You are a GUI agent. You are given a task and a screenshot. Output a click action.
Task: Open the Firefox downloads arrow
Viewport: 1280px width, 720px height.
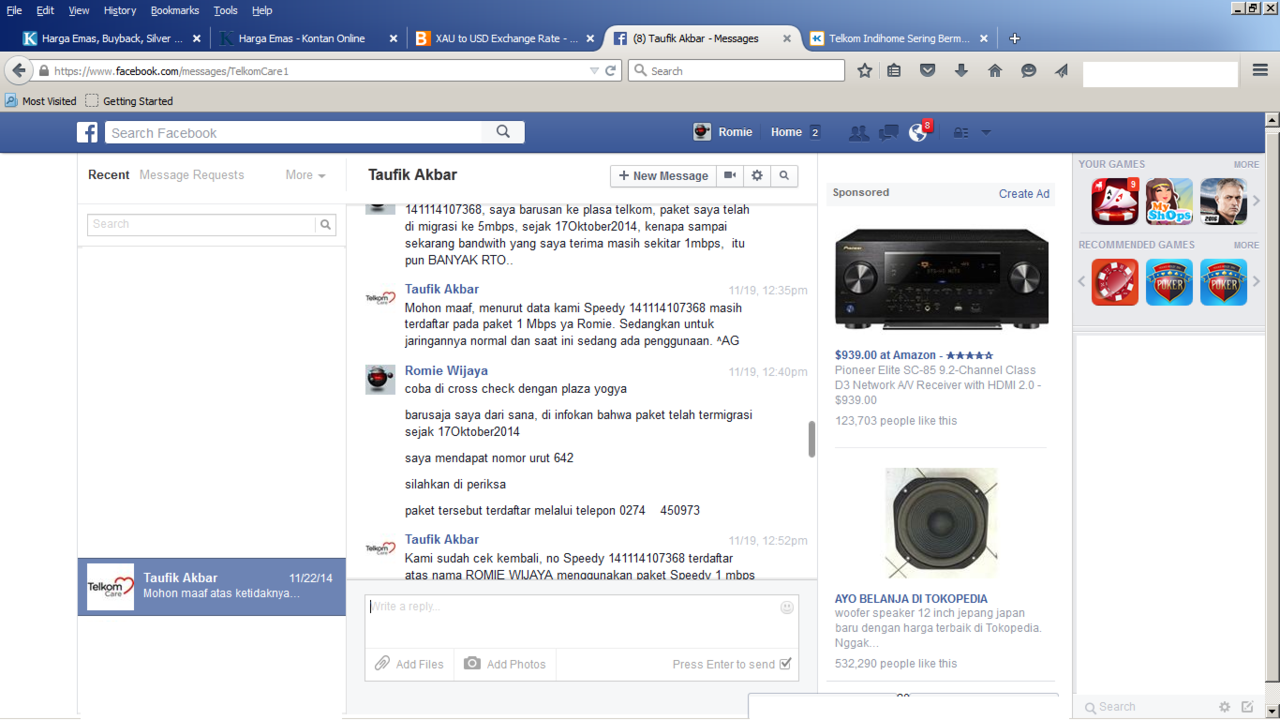click(x=961, y=71)
